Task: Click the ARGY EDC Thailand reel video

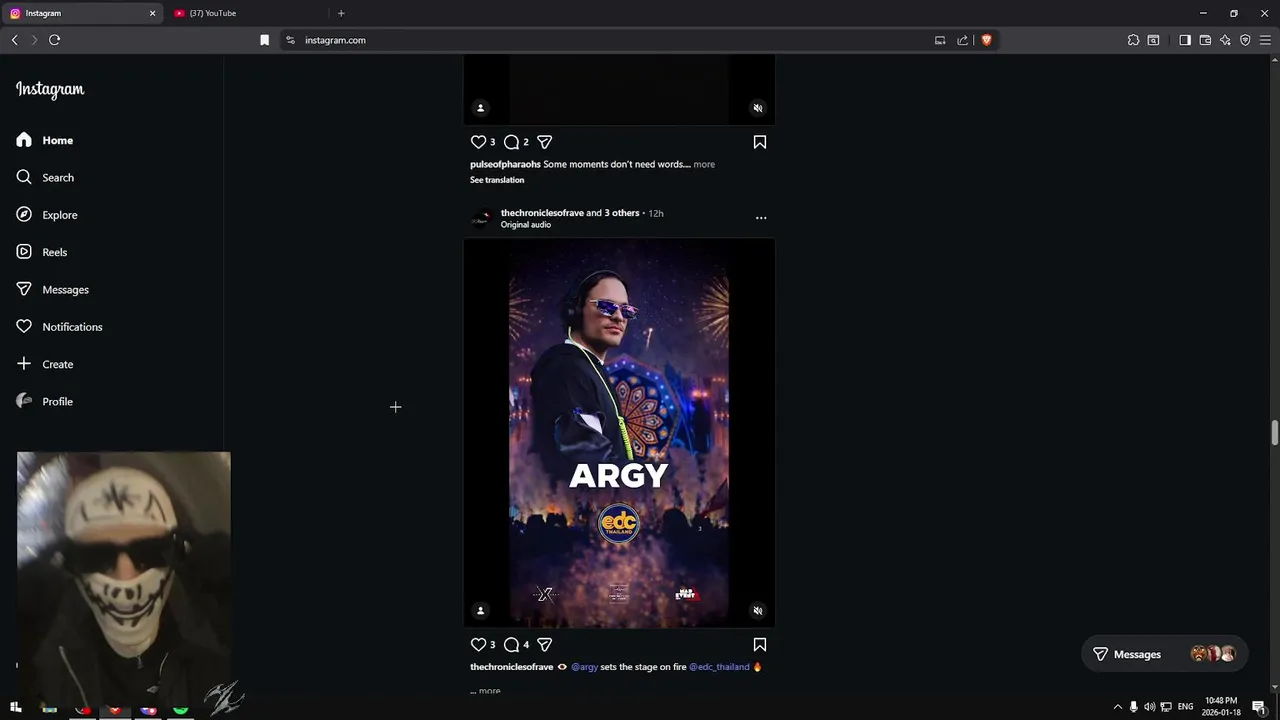Action: [x=619, y=433]
